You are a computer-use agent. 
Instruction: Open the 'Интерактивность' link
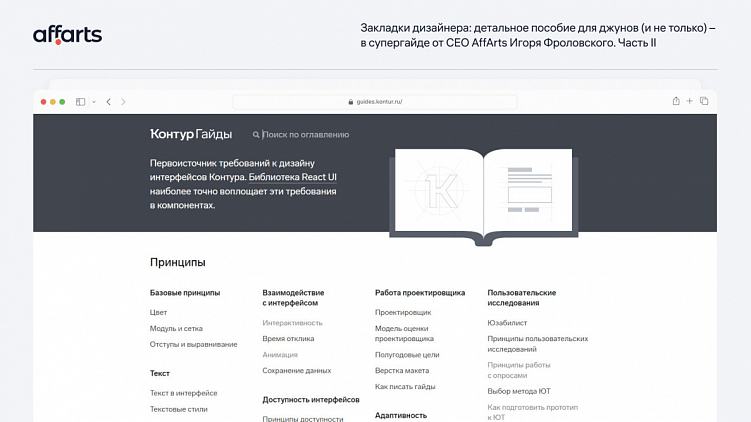tap(292, 323)
